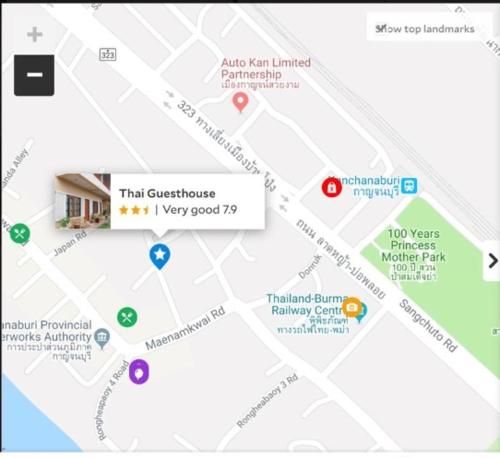Expand the side panel with right chevron
The image size is (500, 458).
coord(492,261)
